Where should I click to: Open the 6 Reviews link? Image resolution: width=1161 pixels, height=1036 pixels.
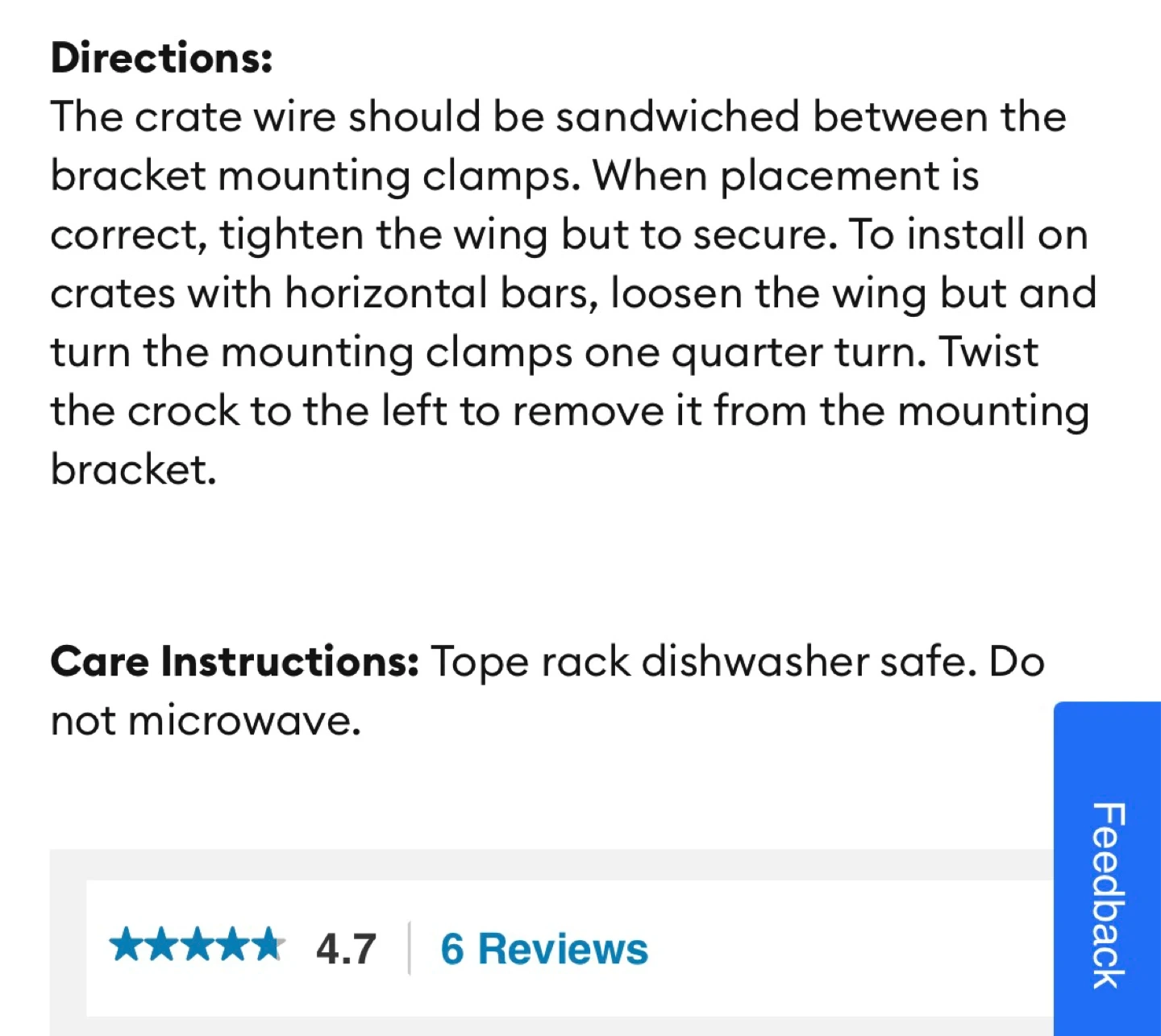(544, 949)
